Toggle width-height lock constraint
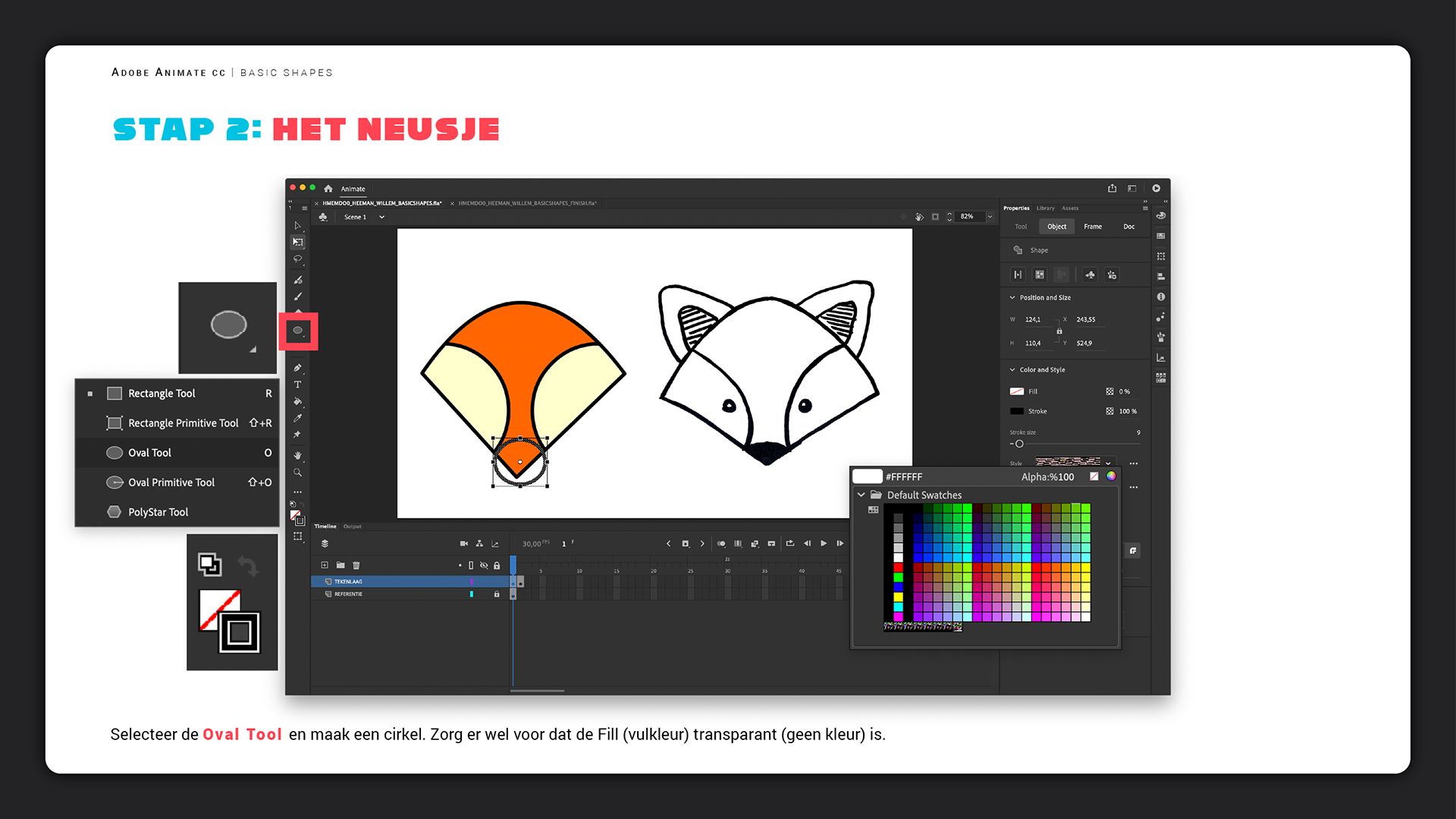Viewport: 1456px width, 819px height. tap(1059, 331)
